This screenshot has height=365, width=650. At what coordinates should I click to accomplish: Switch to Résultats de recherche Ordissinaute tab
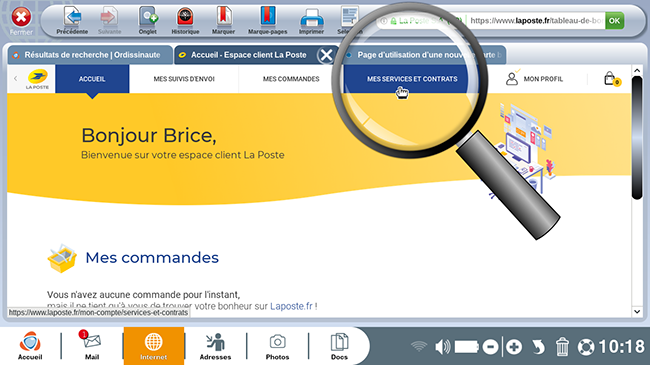click(x=90, y=55)
